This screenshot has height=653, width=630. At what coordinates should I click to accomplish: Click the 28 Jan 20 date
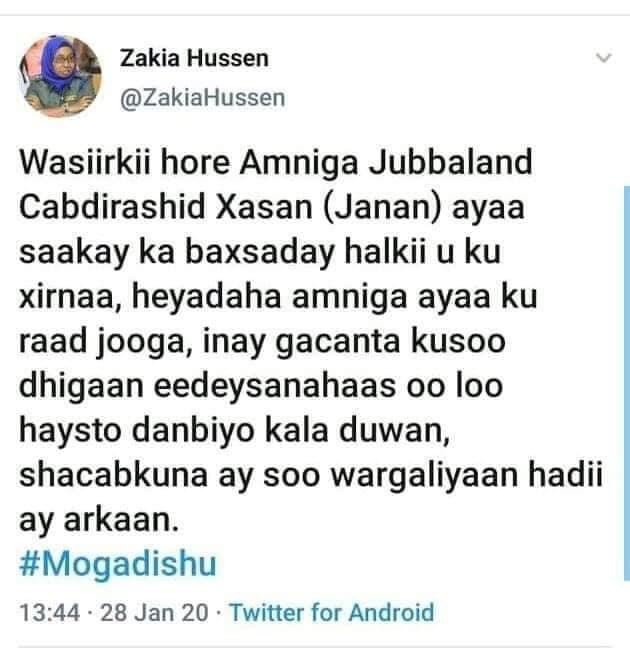154,613
